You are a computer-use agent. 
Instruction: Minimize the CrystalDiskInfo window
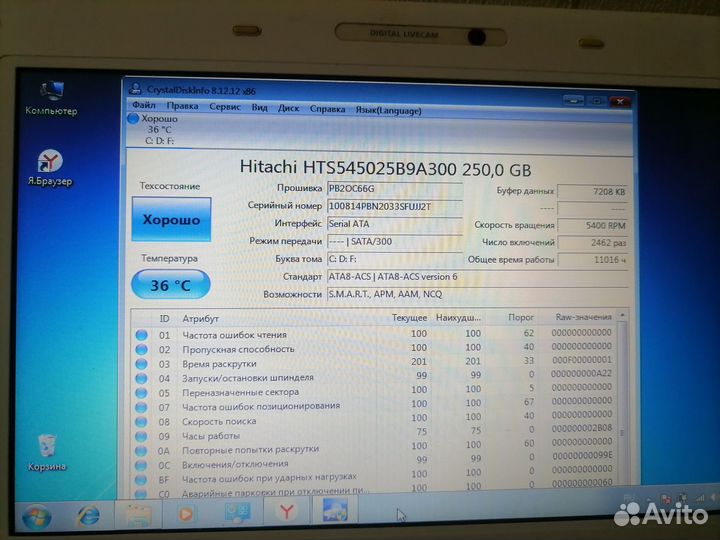[574, 100]
